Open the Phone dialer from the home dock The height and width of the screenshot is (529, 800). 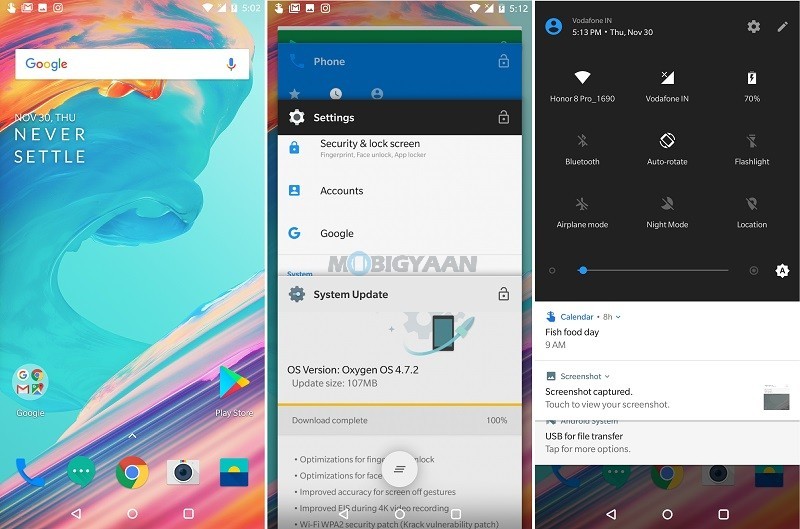coord(29,472)
